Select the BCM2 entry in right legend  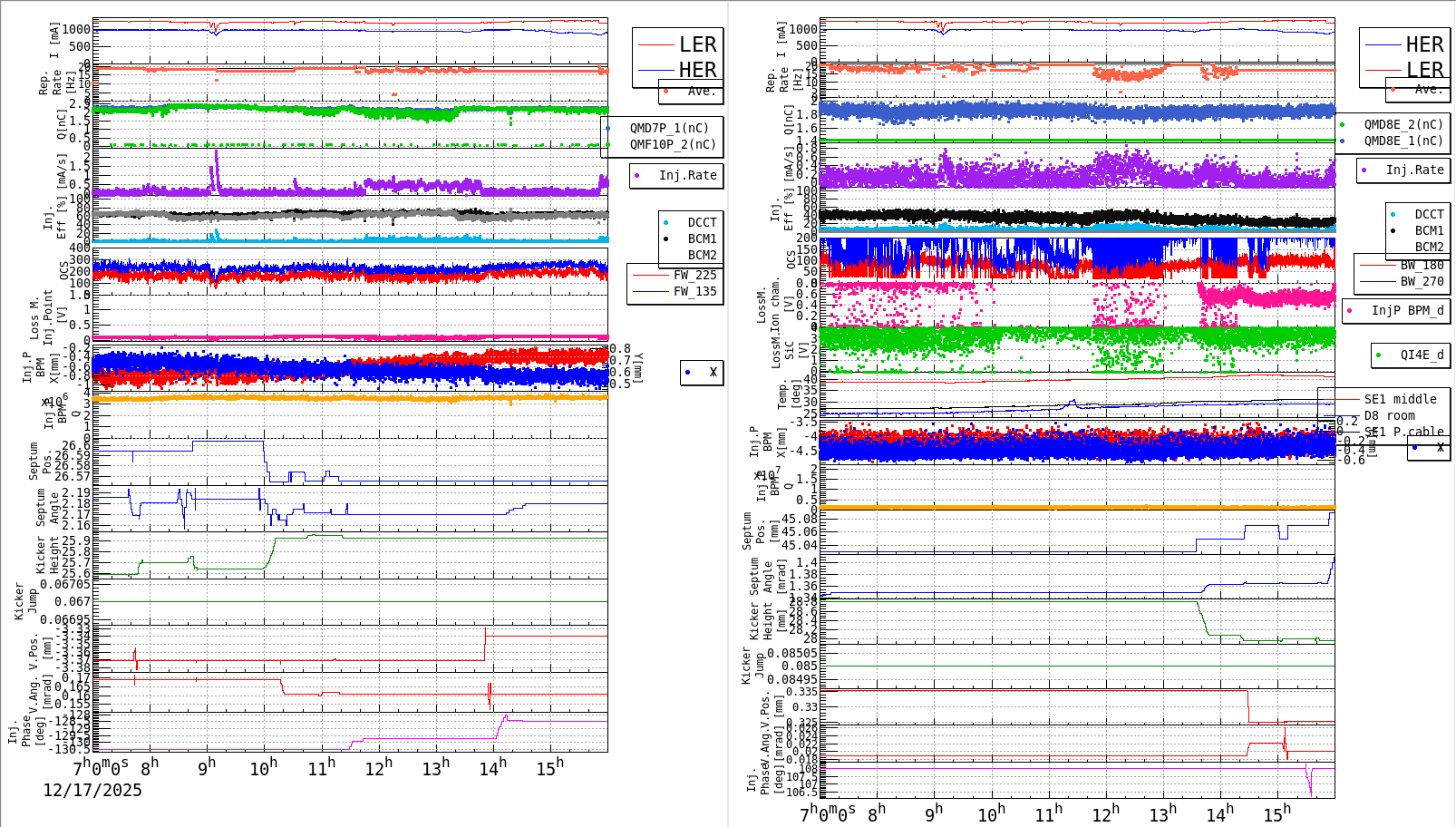click(1429, 245)
